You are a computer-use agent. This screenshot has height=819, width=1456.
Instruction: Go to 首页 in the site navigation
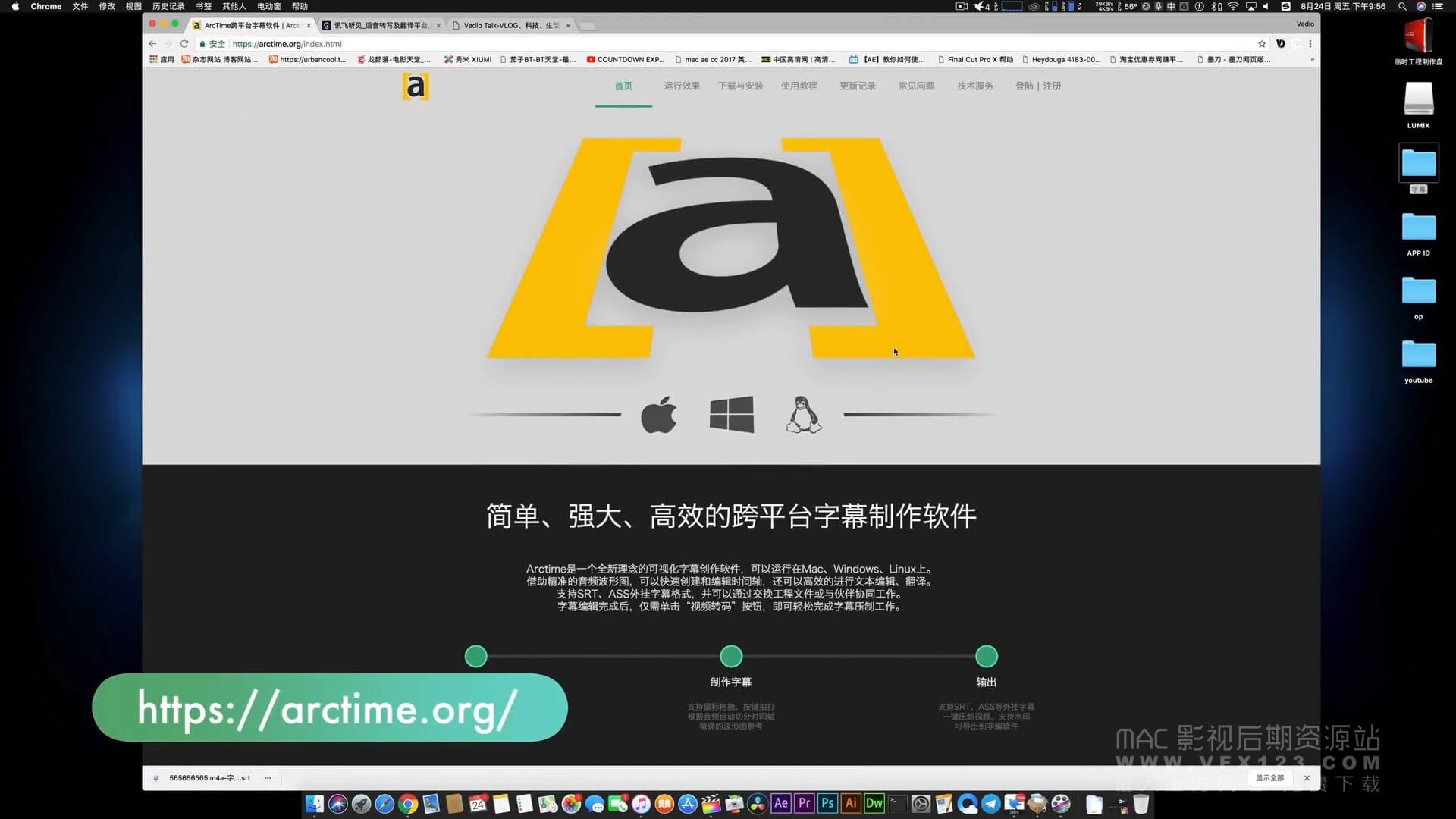coord(623,86)
